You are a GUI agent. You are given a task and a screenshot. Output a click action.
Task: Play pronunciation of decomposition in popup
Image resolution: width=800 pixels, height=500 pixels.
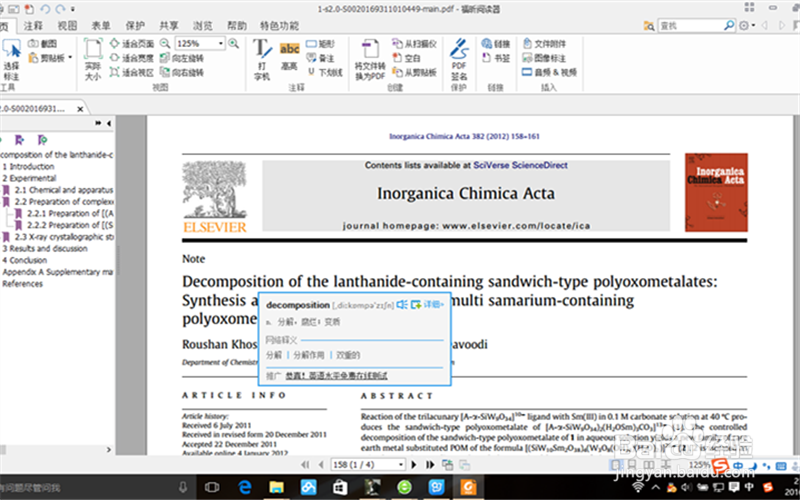pyautogui.click(x=402, y=305)
